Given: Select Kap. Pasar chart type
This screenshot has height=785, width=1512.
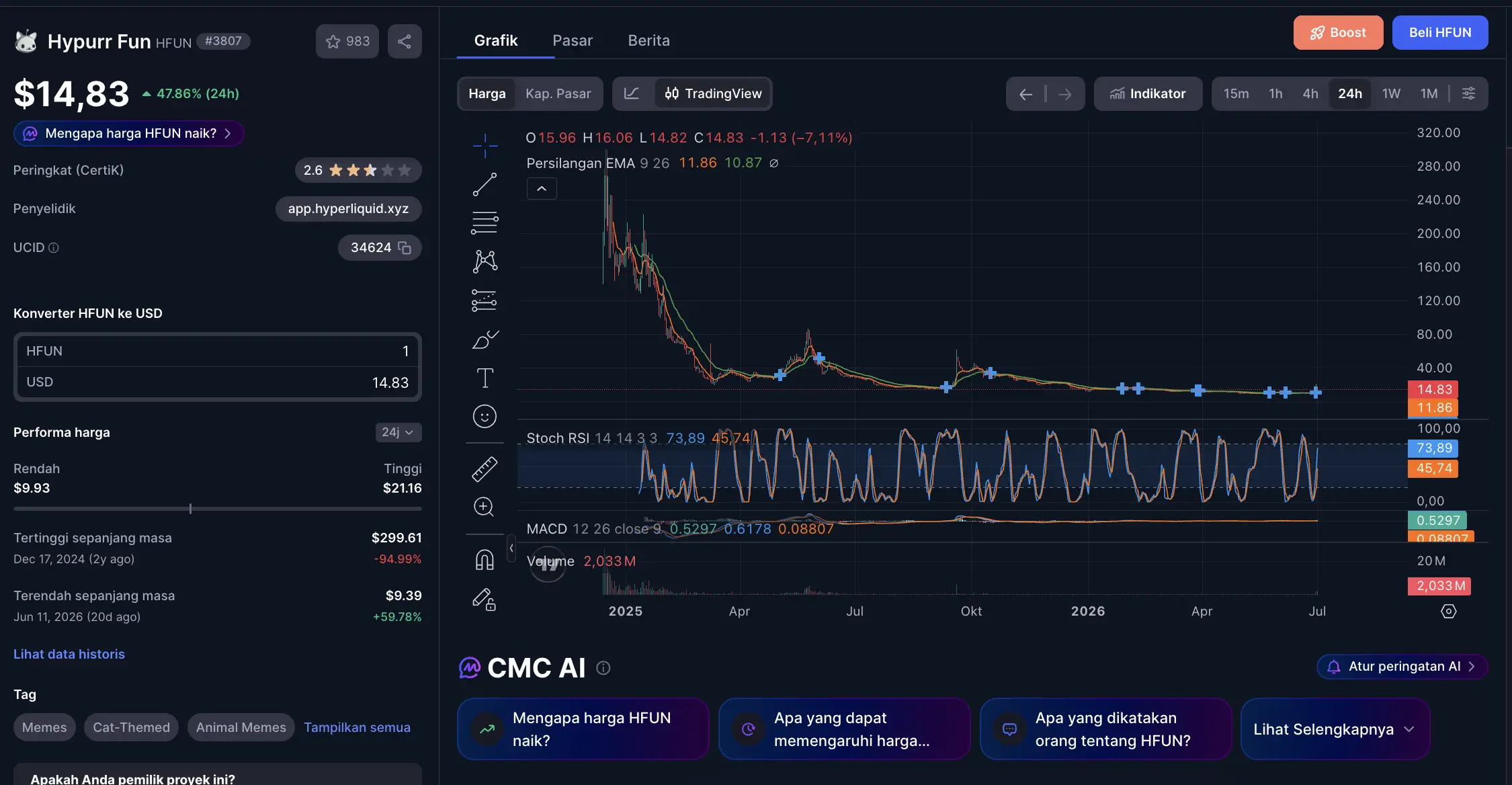Looking at the screenshot, I should 558,93.
